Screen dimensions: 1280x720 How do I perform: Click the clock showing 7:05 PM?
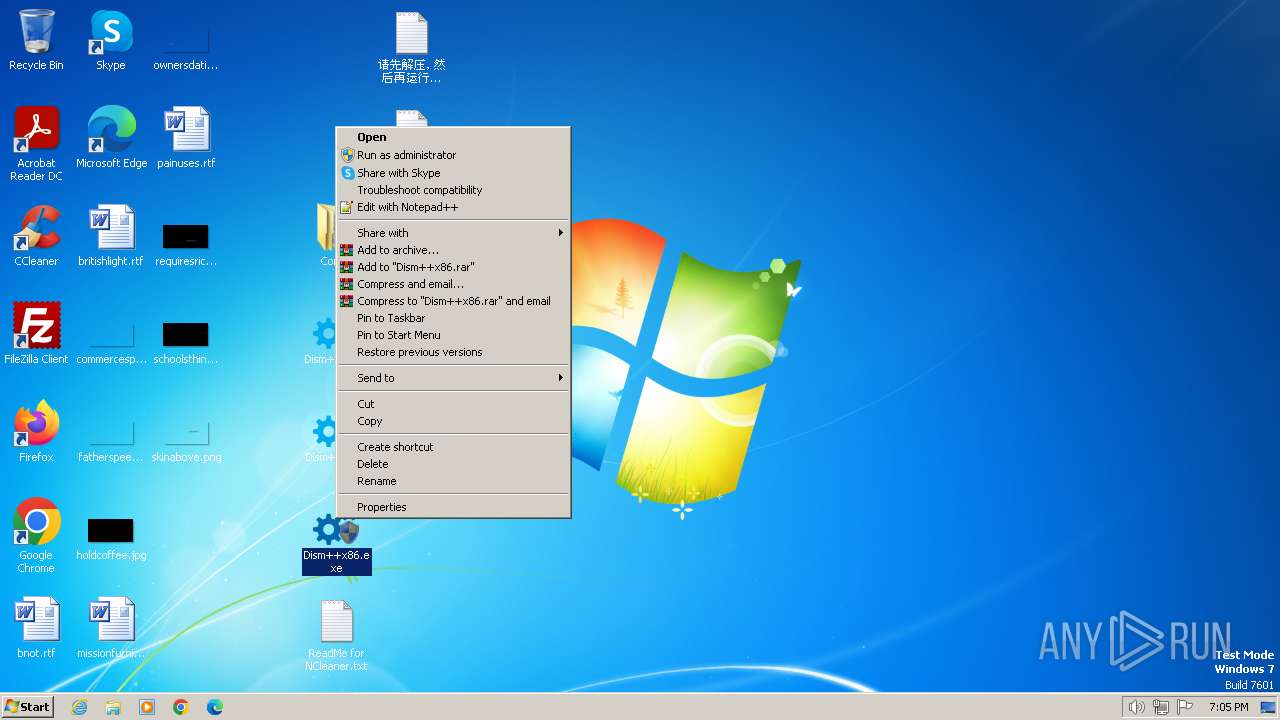click(1228, 707)
